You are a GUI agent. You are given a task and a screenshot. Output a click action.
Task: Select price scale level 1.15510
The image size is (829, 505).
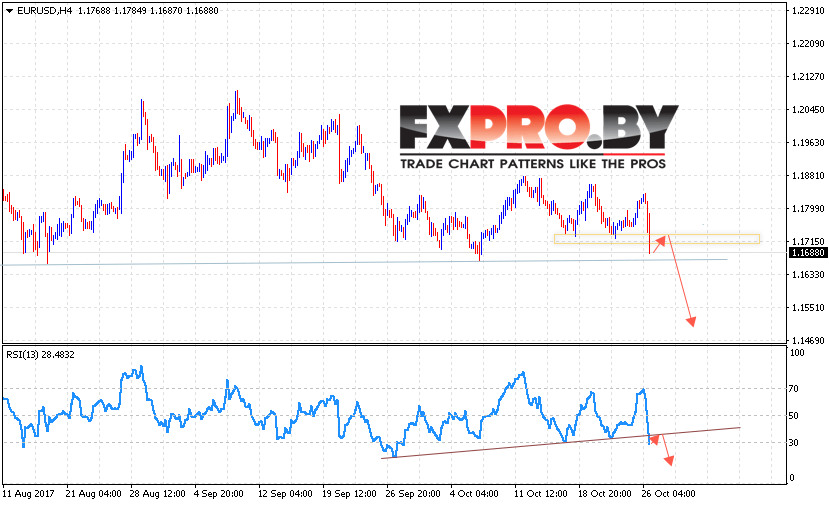click(808, 307)
